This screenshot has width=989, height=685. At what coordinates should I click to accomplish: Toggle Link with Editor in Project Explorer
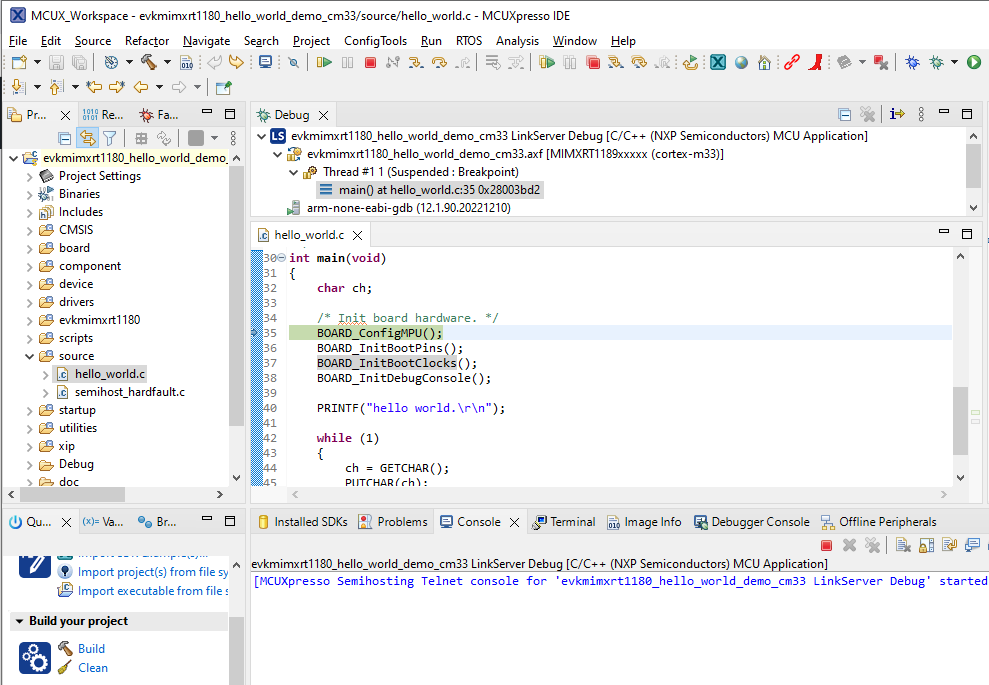(x=87, y=138)
